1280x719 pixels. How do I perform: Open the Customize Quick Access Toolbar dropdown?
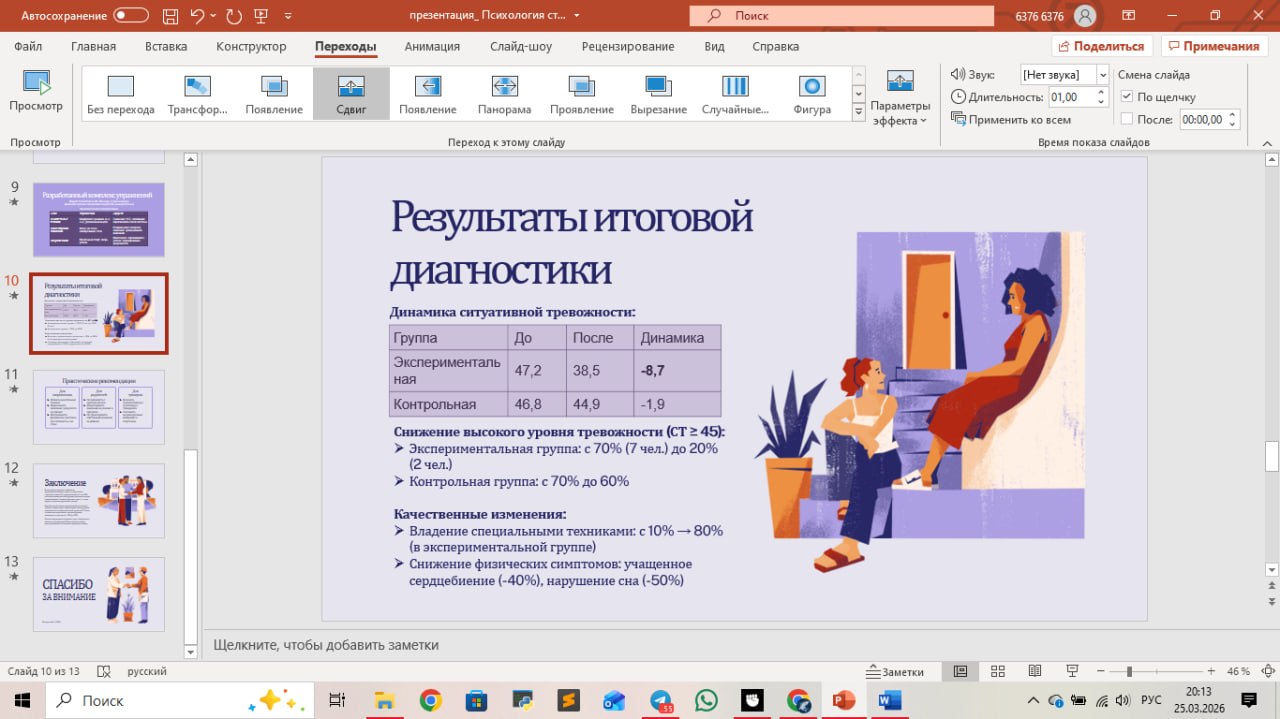pyautogui.click(x=289, y=16)
